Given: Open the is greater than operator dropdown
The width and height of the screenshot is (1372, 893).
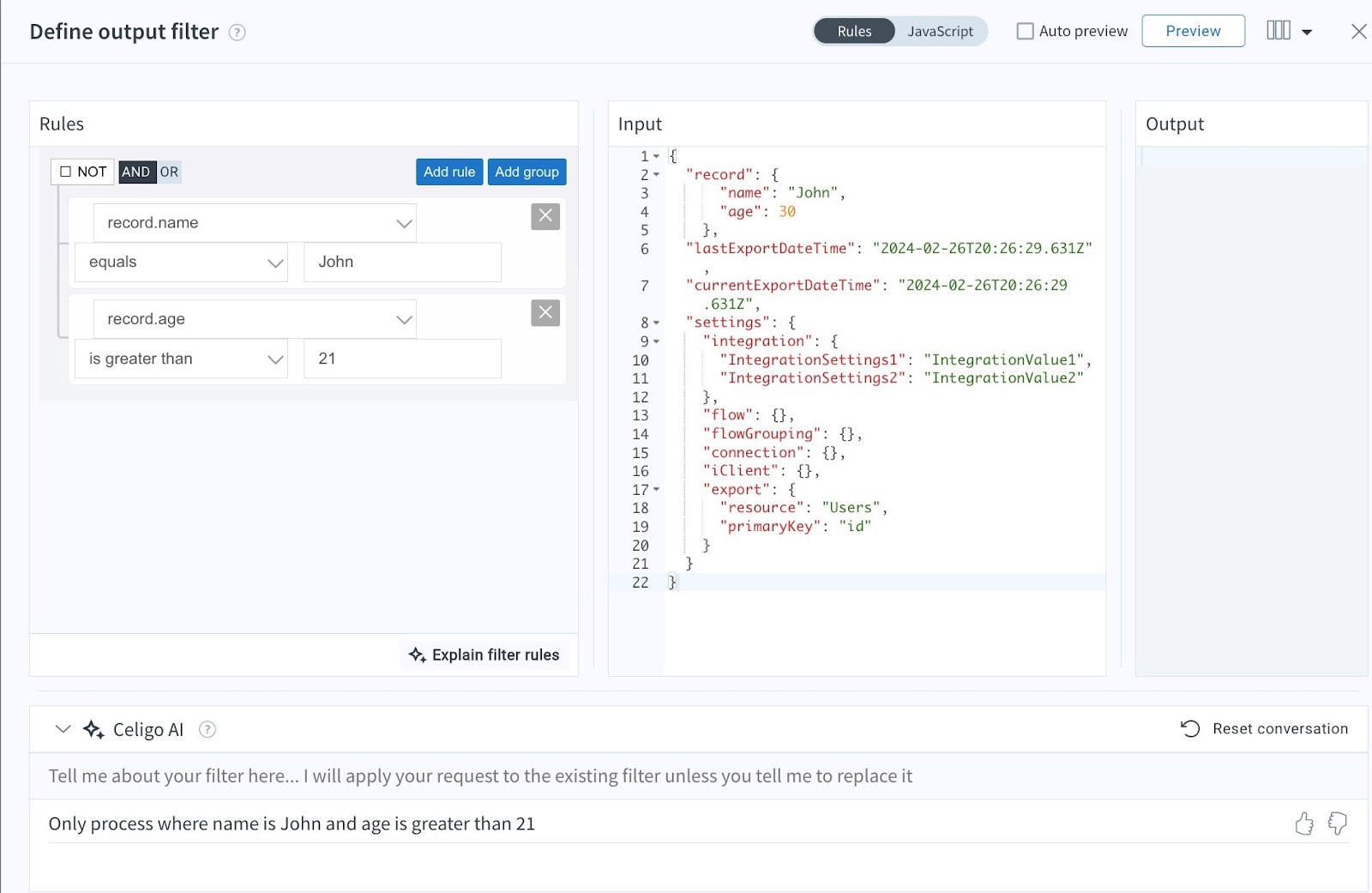Looking at the screenshot, I should click(x=181, y=359).
